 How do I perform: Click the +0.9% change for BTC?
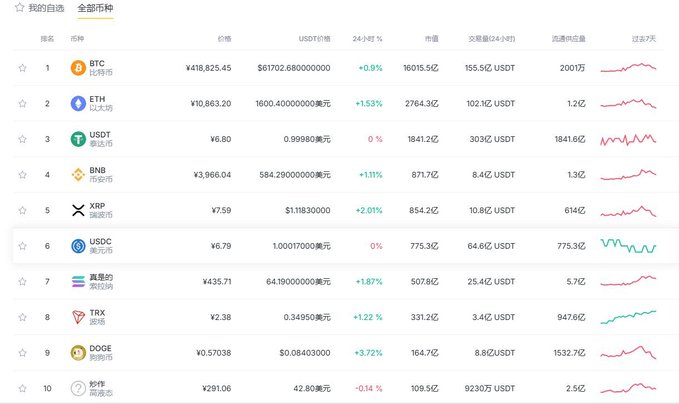click(x=370, y=68)
